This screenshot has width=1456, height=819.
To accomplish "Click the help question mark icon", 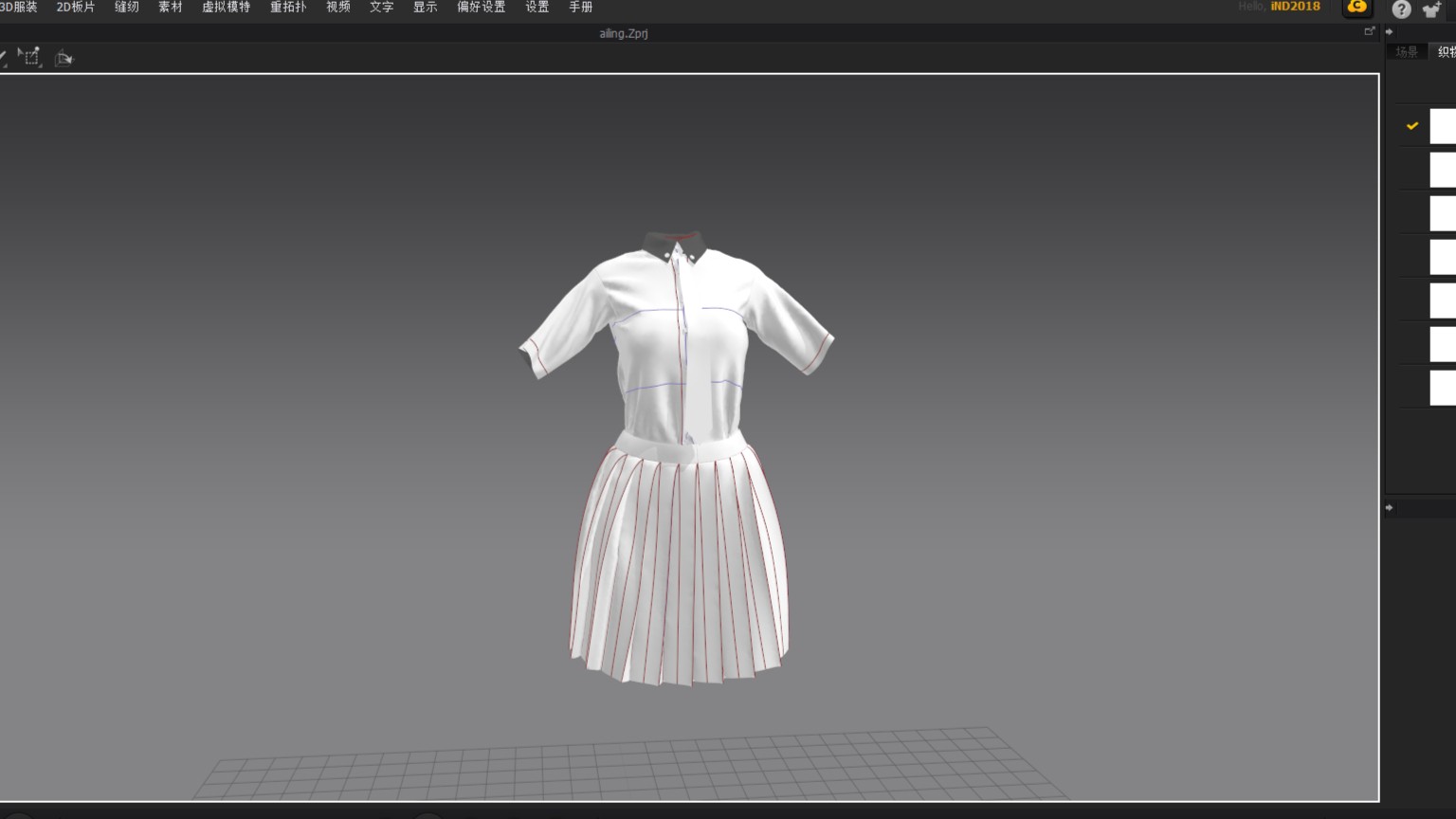I will coord(1401,9).
